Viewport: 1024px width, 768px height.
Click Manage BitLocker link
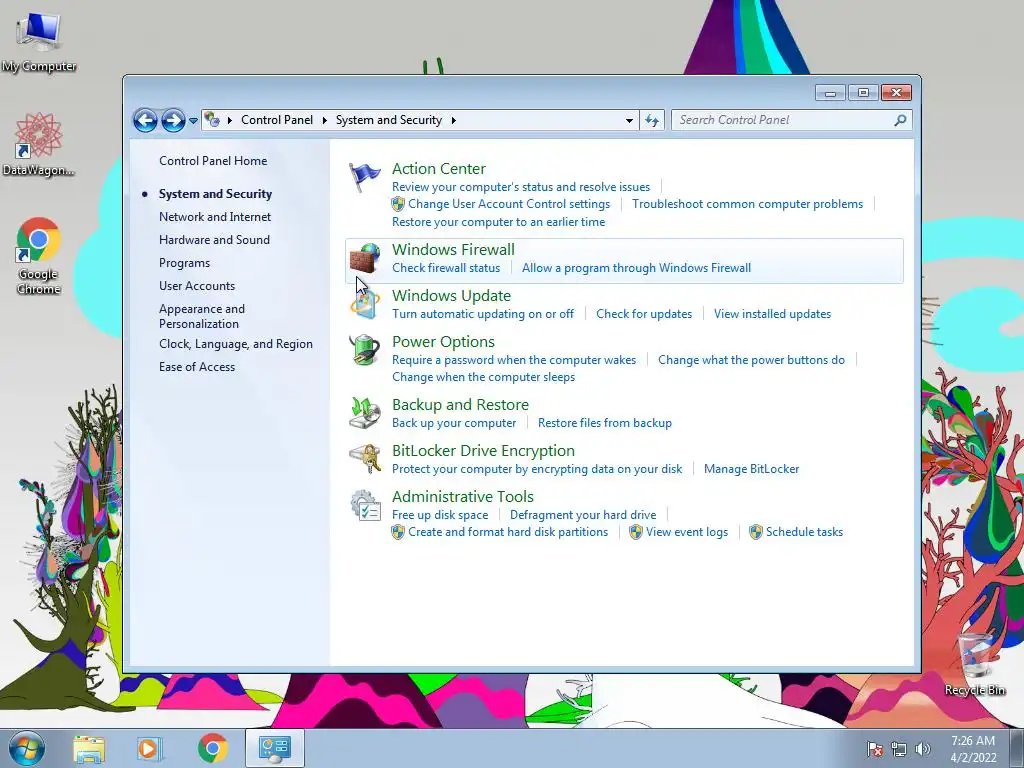click(751, 469)
